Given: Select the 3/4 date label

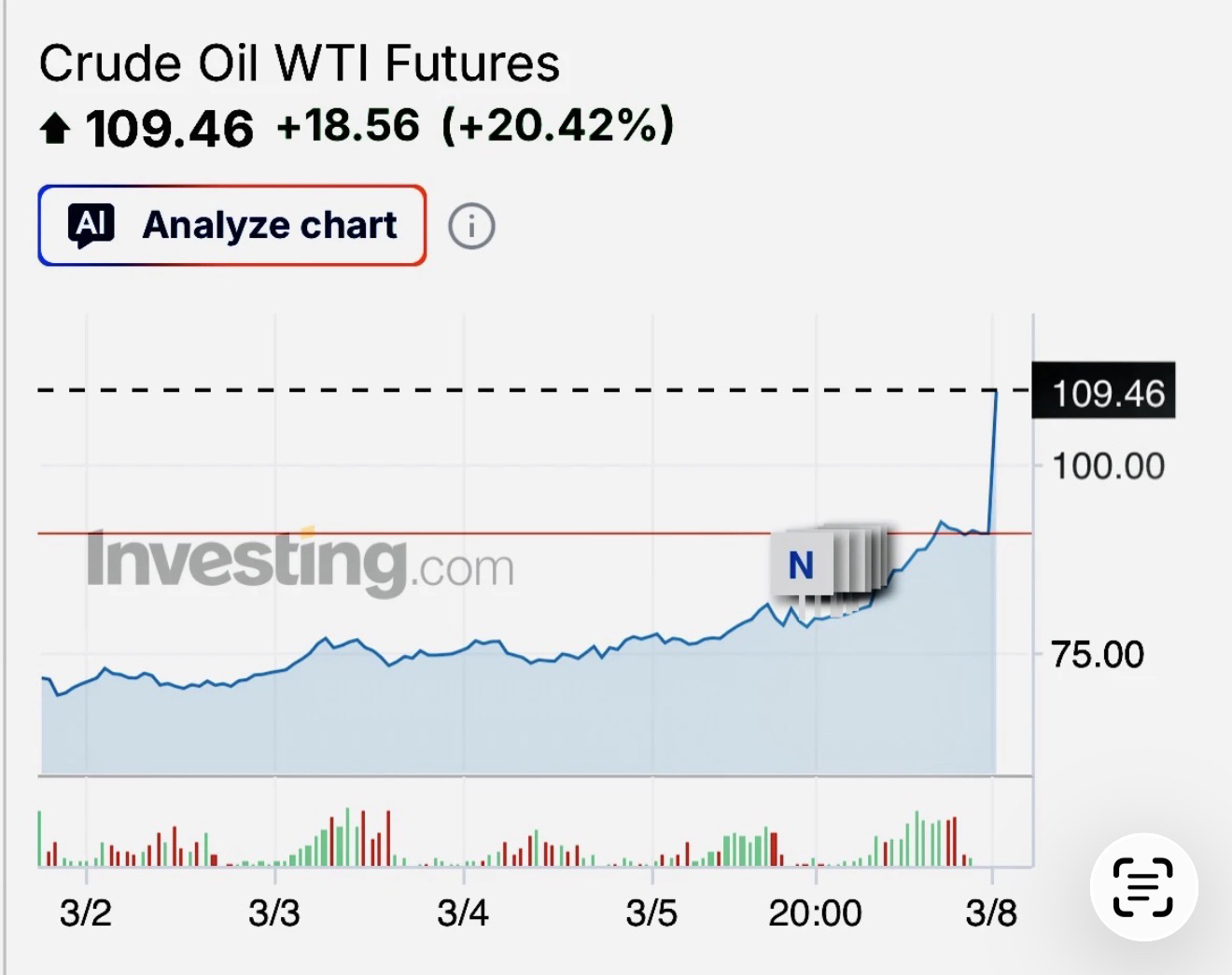Looking at the screenshot, I should coord(463,912).
